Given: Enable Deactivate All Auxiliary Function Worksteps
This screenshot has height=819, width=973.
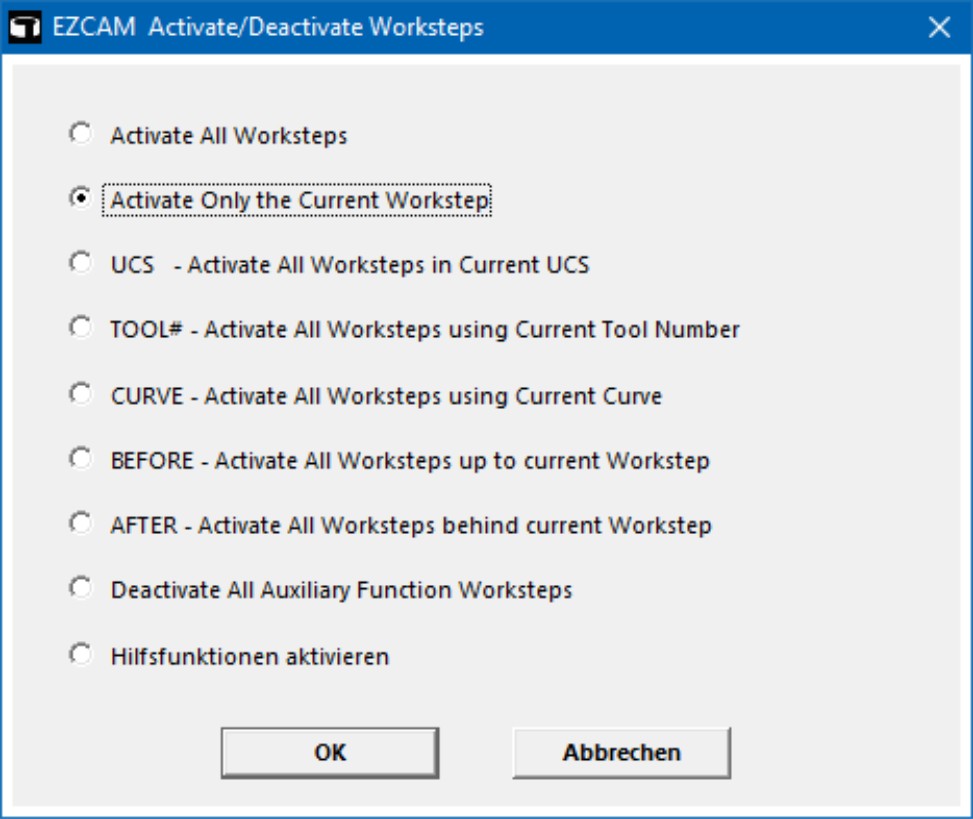Looking at the screenshot, I should 81,588.
